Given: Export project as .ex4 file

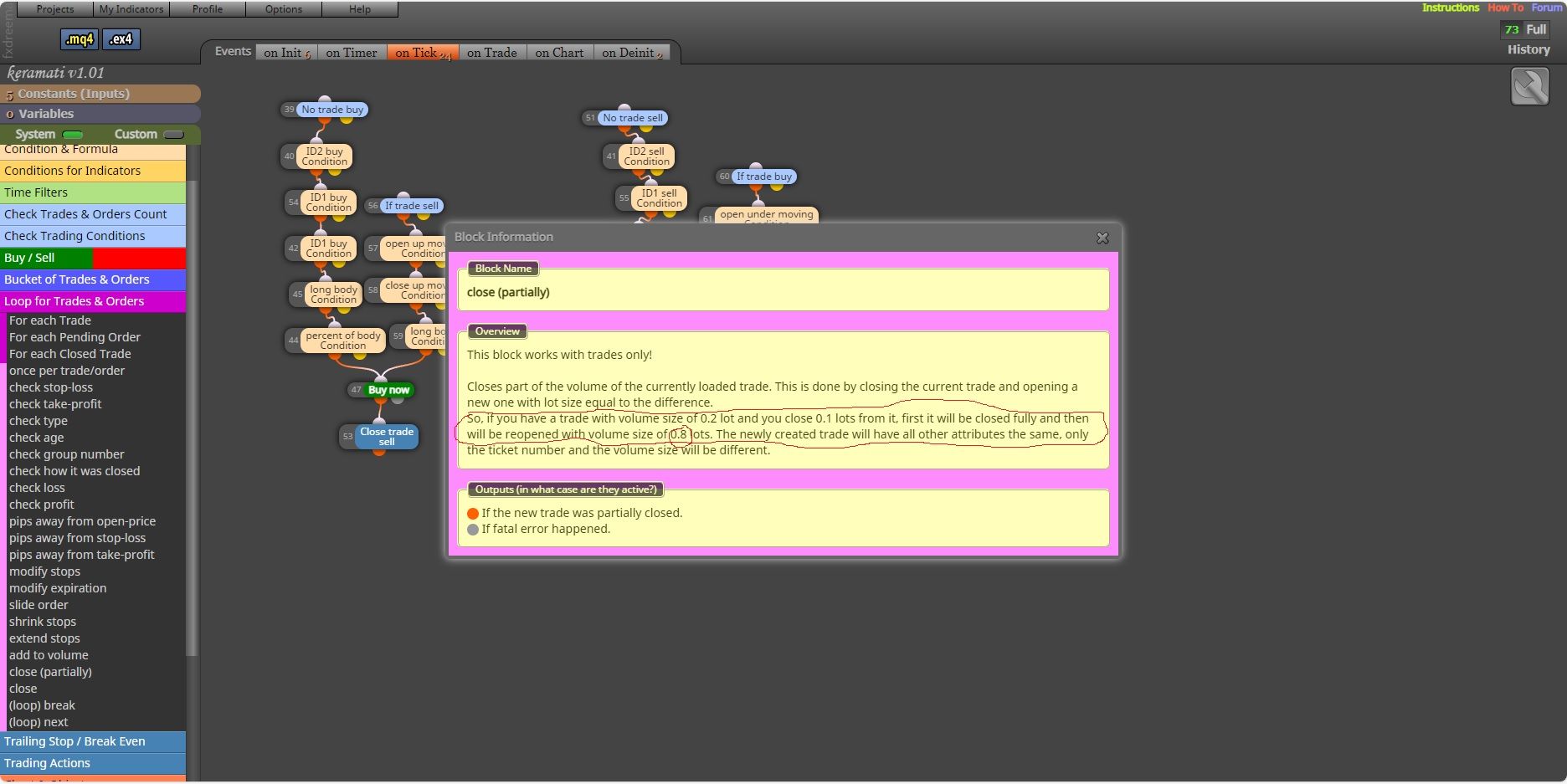Looking at the screenshot, I should (x=121, y=39).
